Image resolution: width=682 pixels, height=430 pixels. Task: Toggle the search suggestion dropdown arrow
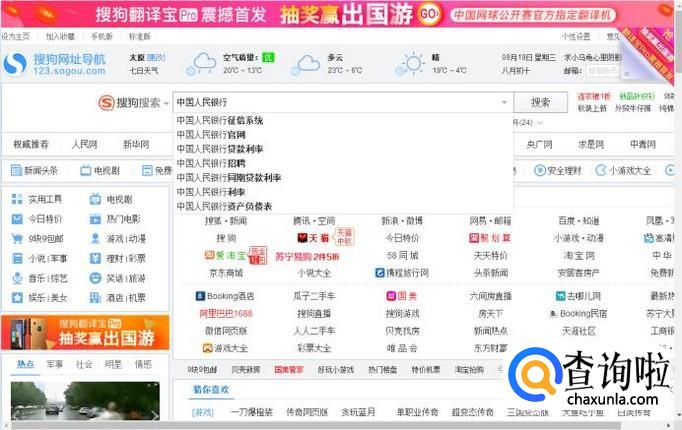point(504,103)
